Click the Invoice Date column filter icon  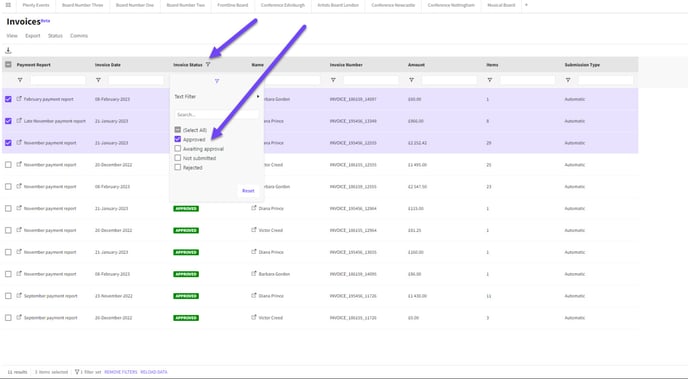[x=98, y=80]
